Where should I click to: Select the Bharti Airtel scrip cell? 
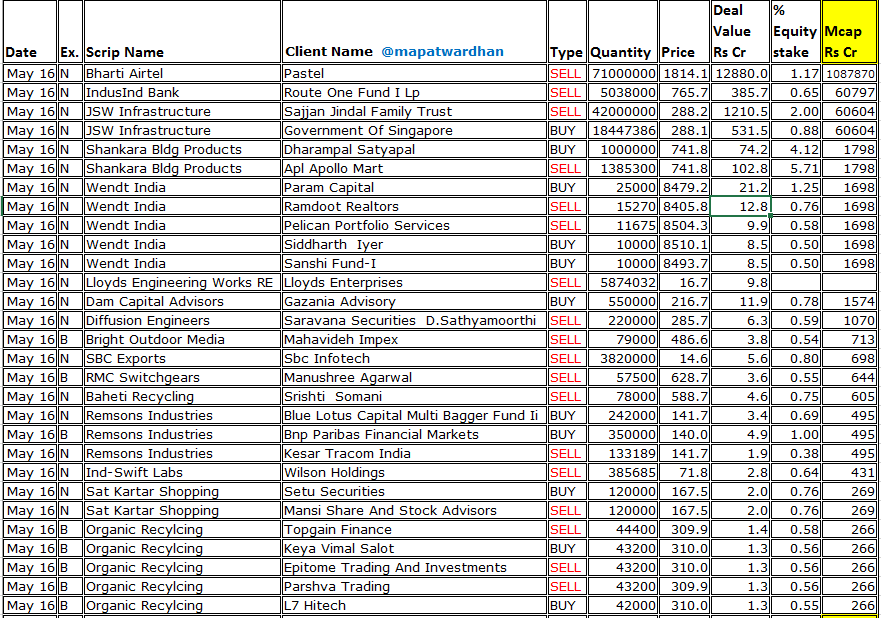pyautogui.click(x=182, y=74)
